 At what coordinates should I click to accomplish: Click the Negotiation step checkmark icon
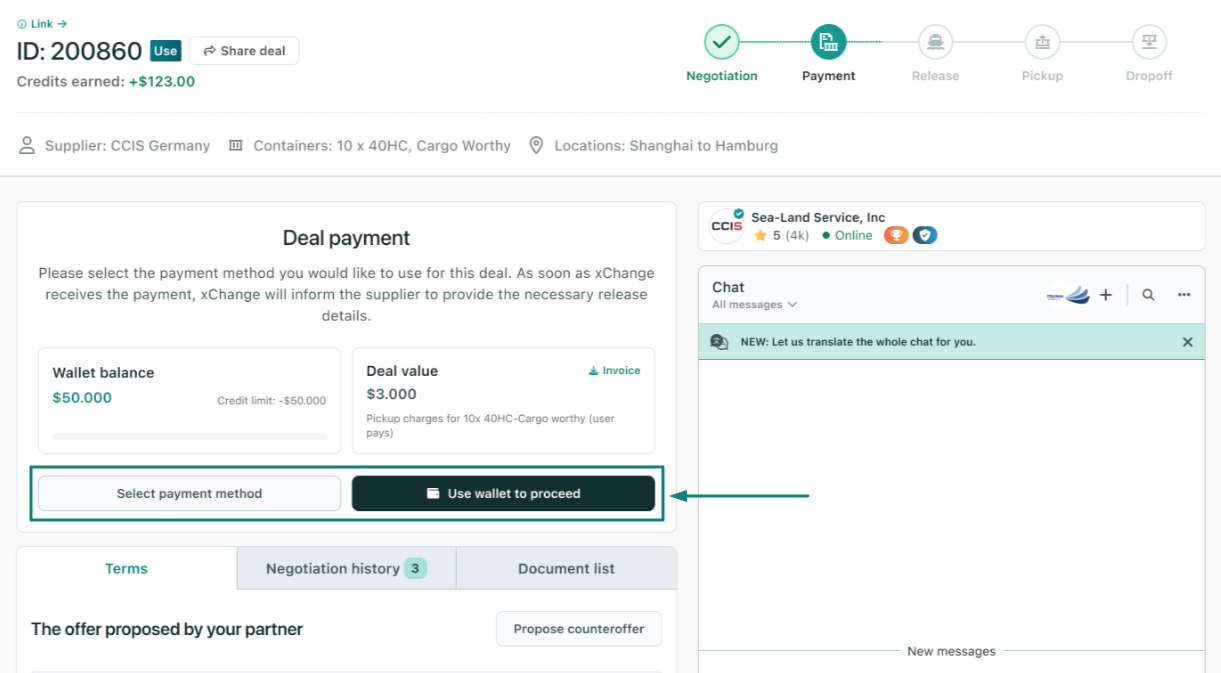722,42
